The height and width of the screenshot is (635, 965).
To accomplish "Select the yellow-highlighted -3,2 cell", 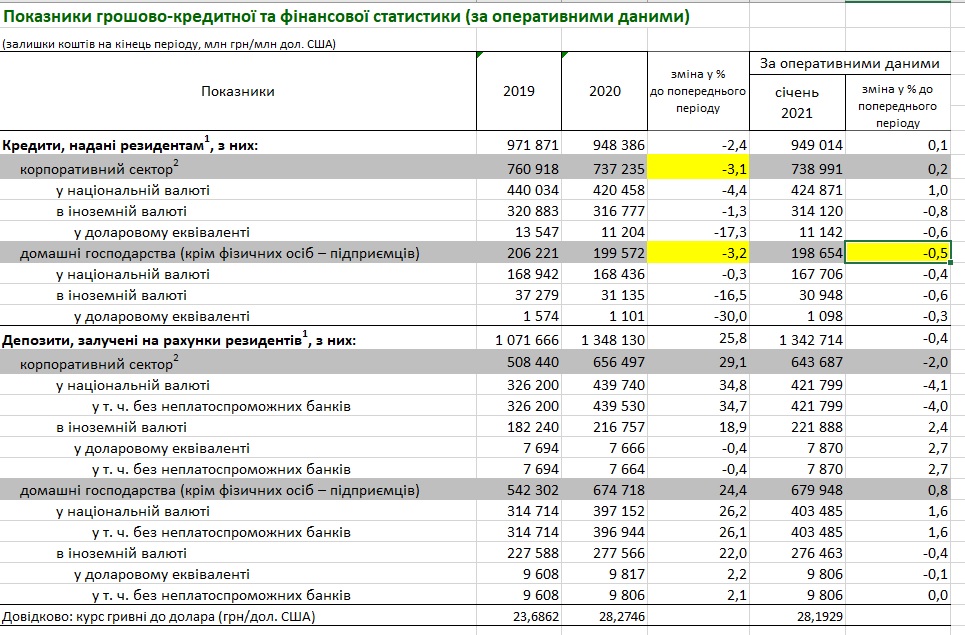I will point(699,254).
